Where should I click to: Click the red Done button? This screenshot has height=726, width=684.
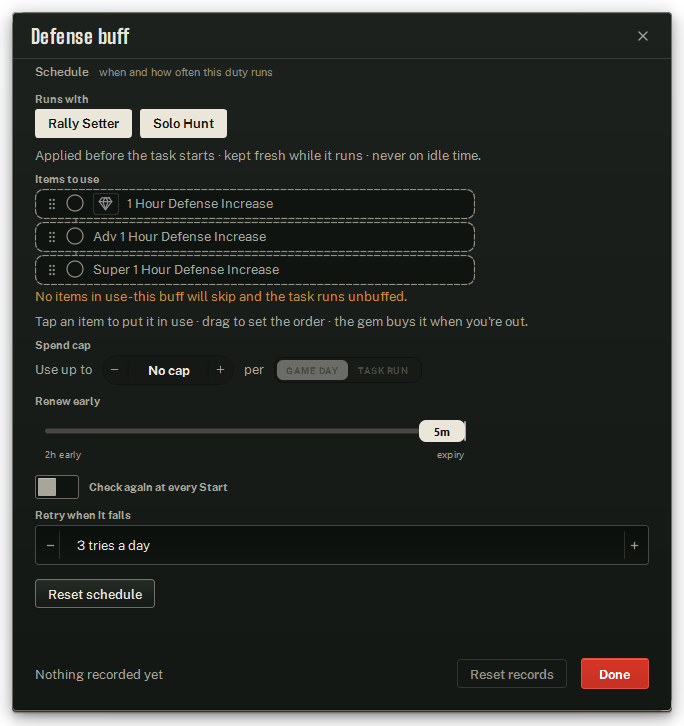pyautogui.click(x=615, y=674)
